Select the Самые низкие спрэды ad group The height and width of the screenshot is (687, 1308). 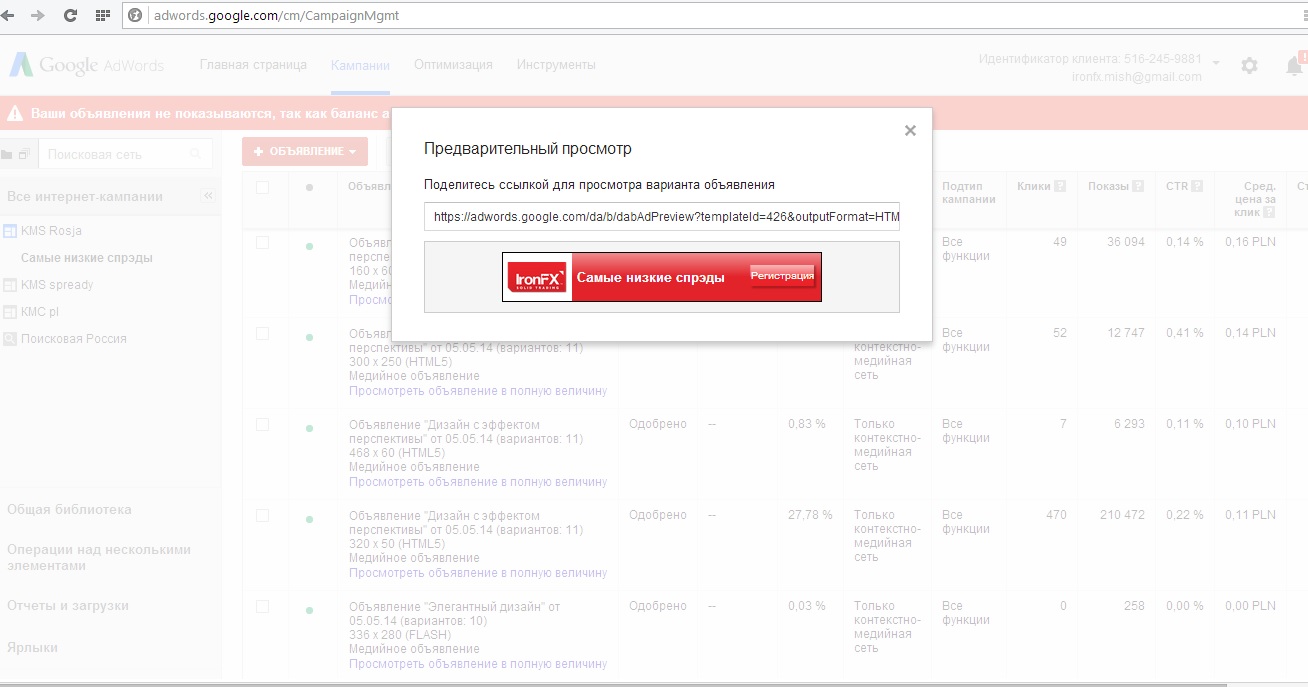point(87,258)
